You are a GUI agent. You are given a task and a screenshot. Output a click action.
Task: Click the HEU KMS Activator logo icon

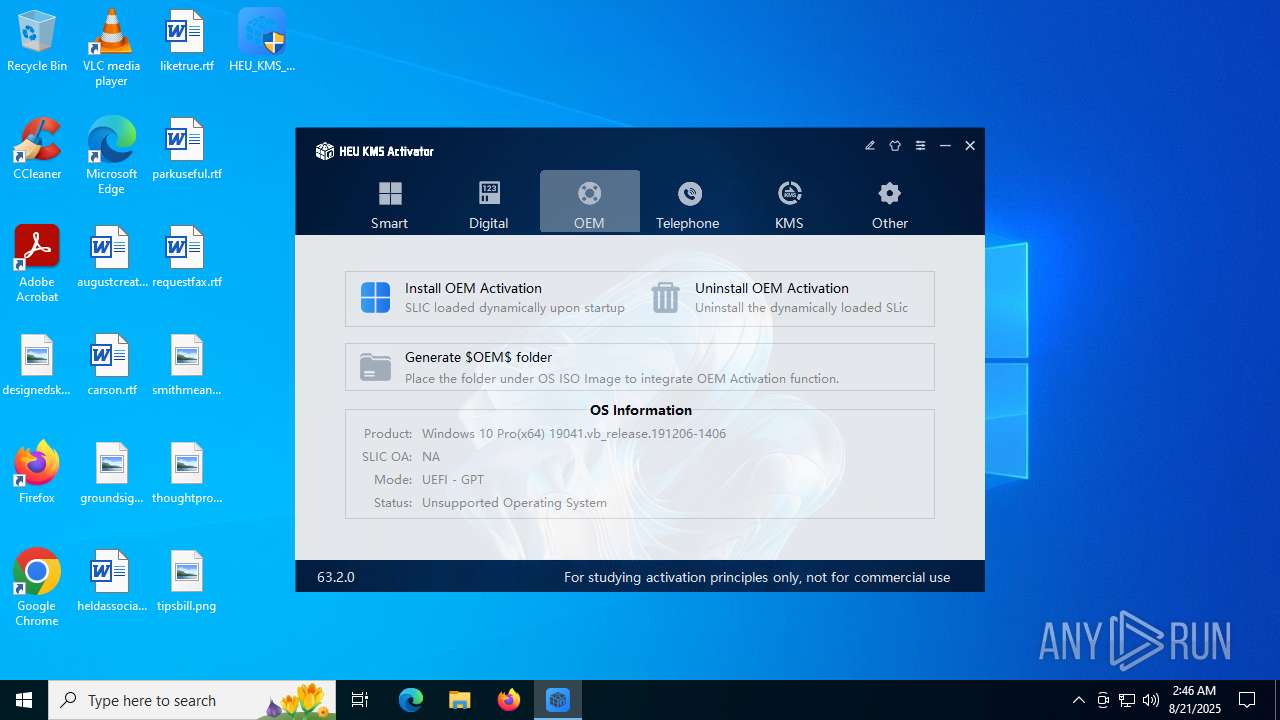(x=324, y=151)
